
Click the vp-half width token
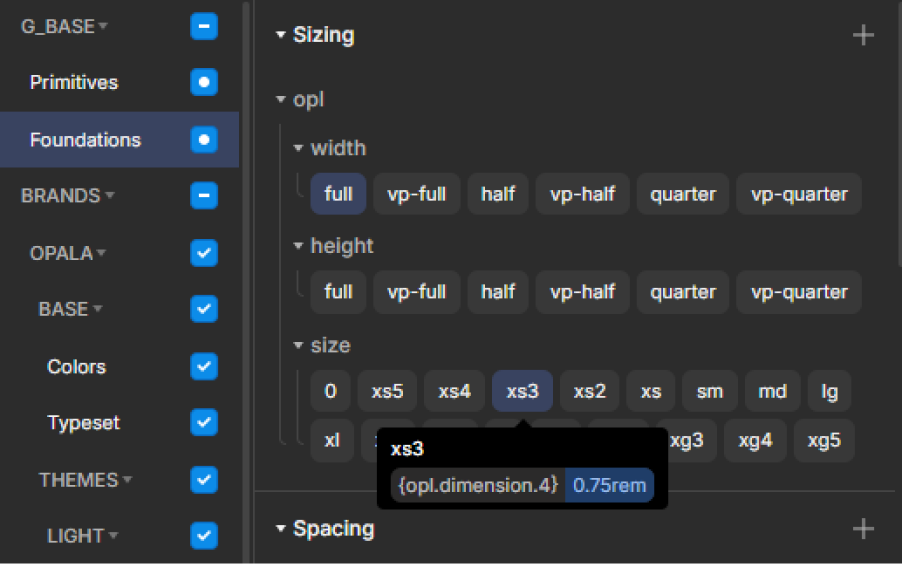(x=582, y=194)
